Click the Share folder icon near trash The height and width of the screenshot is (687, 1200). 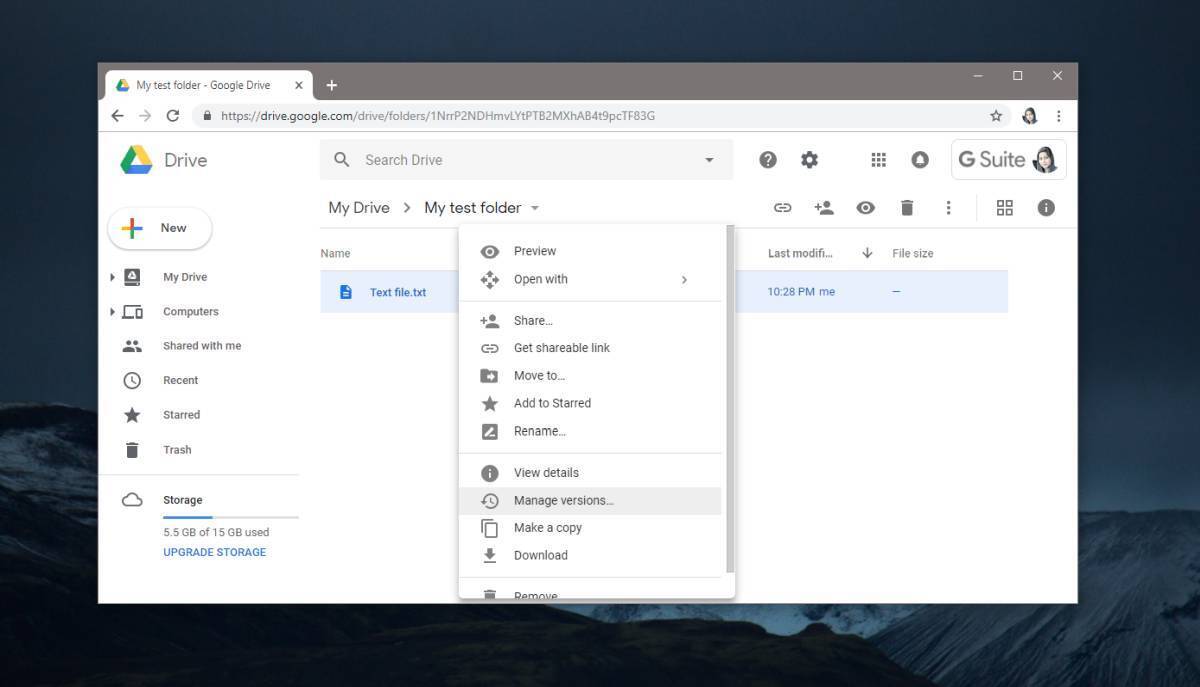[824, 207]
